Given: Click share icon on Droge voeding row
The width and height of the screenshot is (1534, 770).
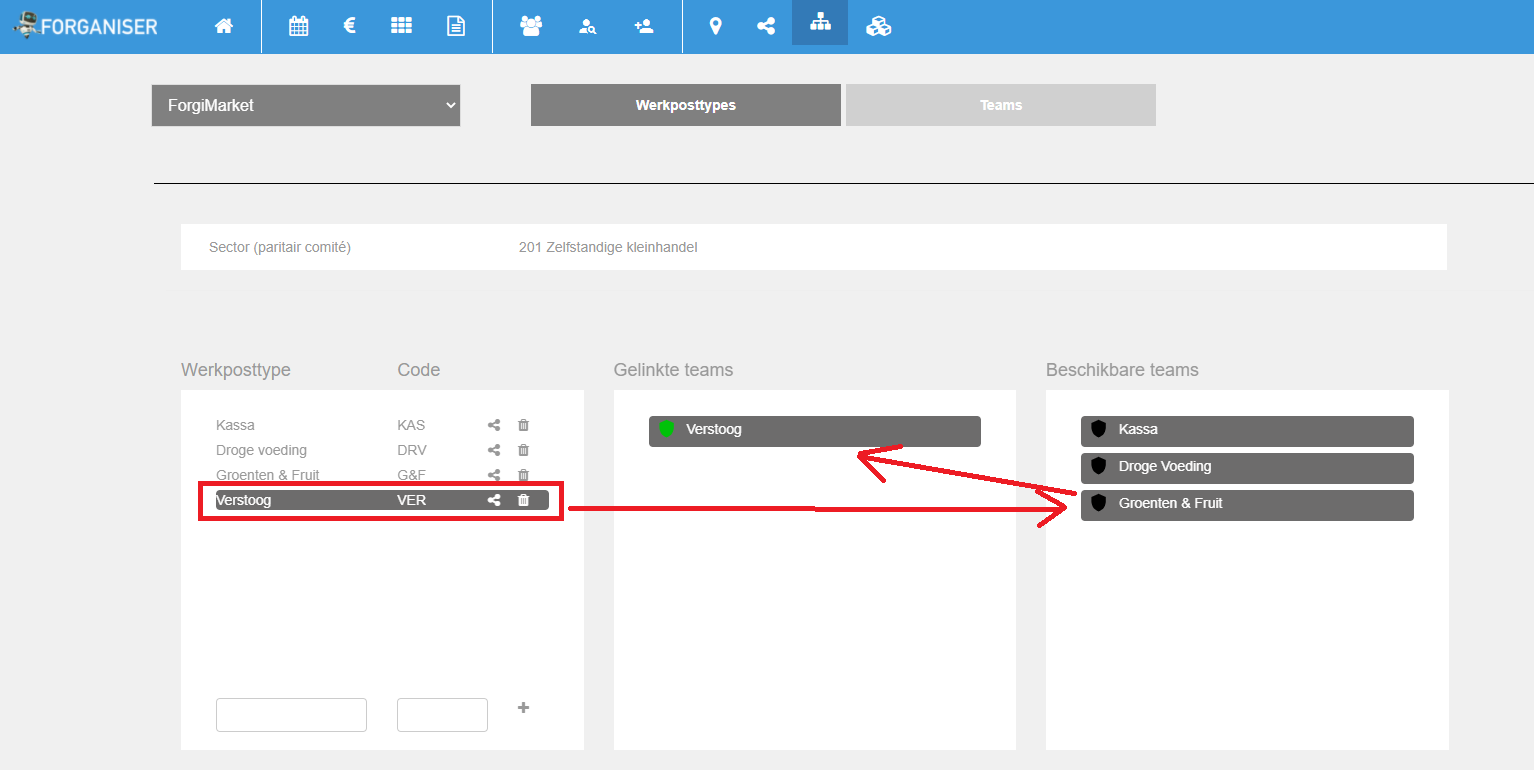Looking at the screenshot, I should (x=494, y=450).
